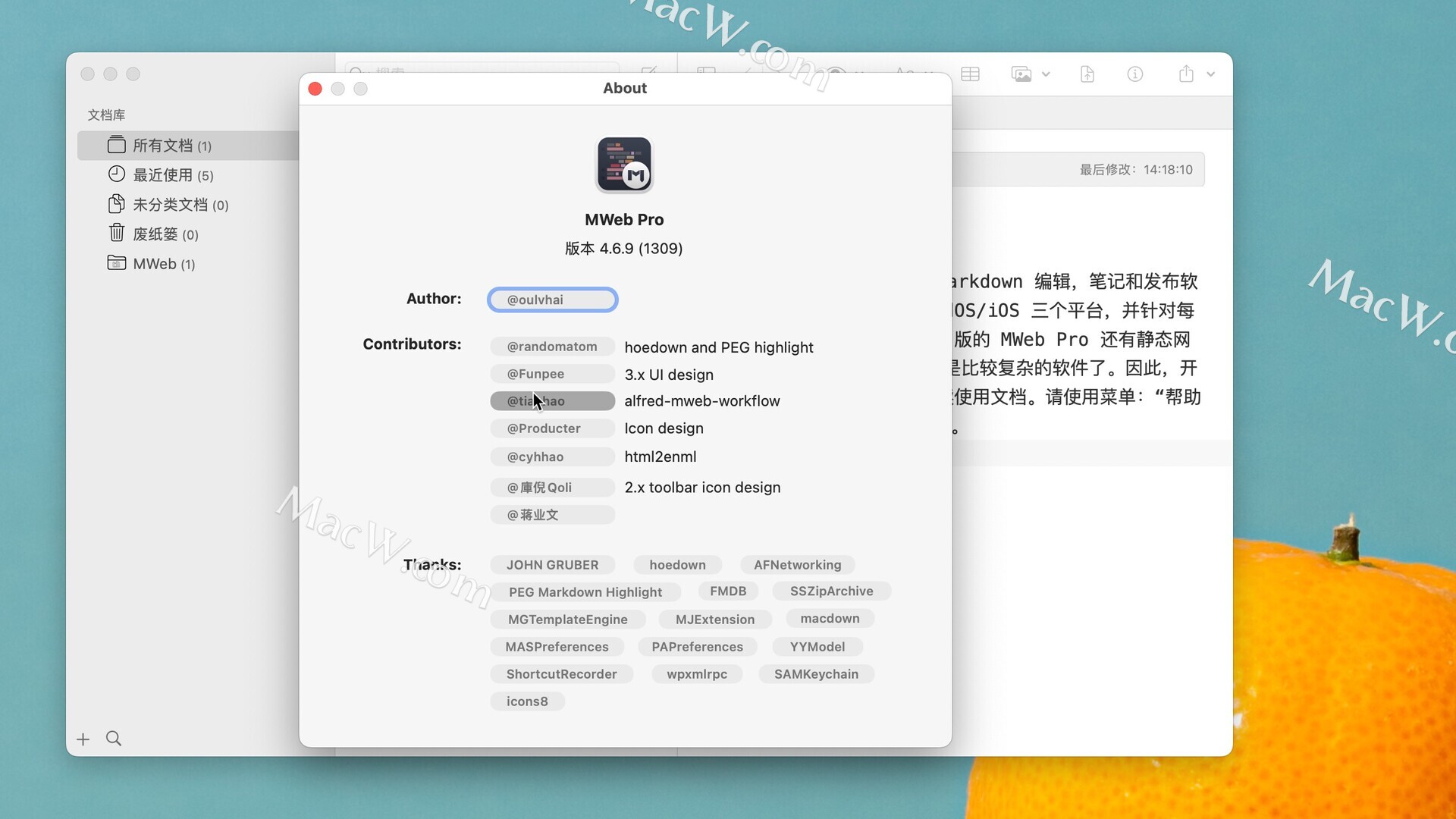The height and width of the screenshot is (819, 1456).
Task: Open the ShortcutRecorder thanks link
Action: coord(562,674)
